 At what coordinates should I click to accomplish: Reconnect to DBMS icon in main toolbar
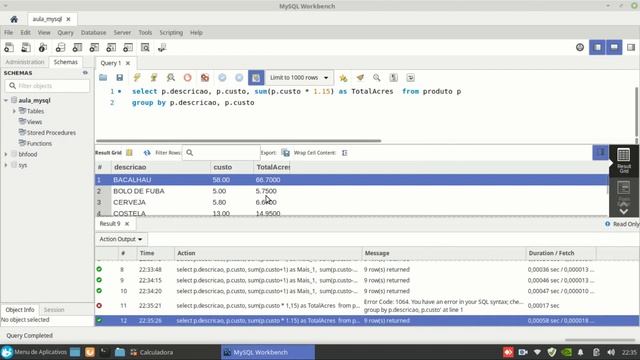click(162, 48)
